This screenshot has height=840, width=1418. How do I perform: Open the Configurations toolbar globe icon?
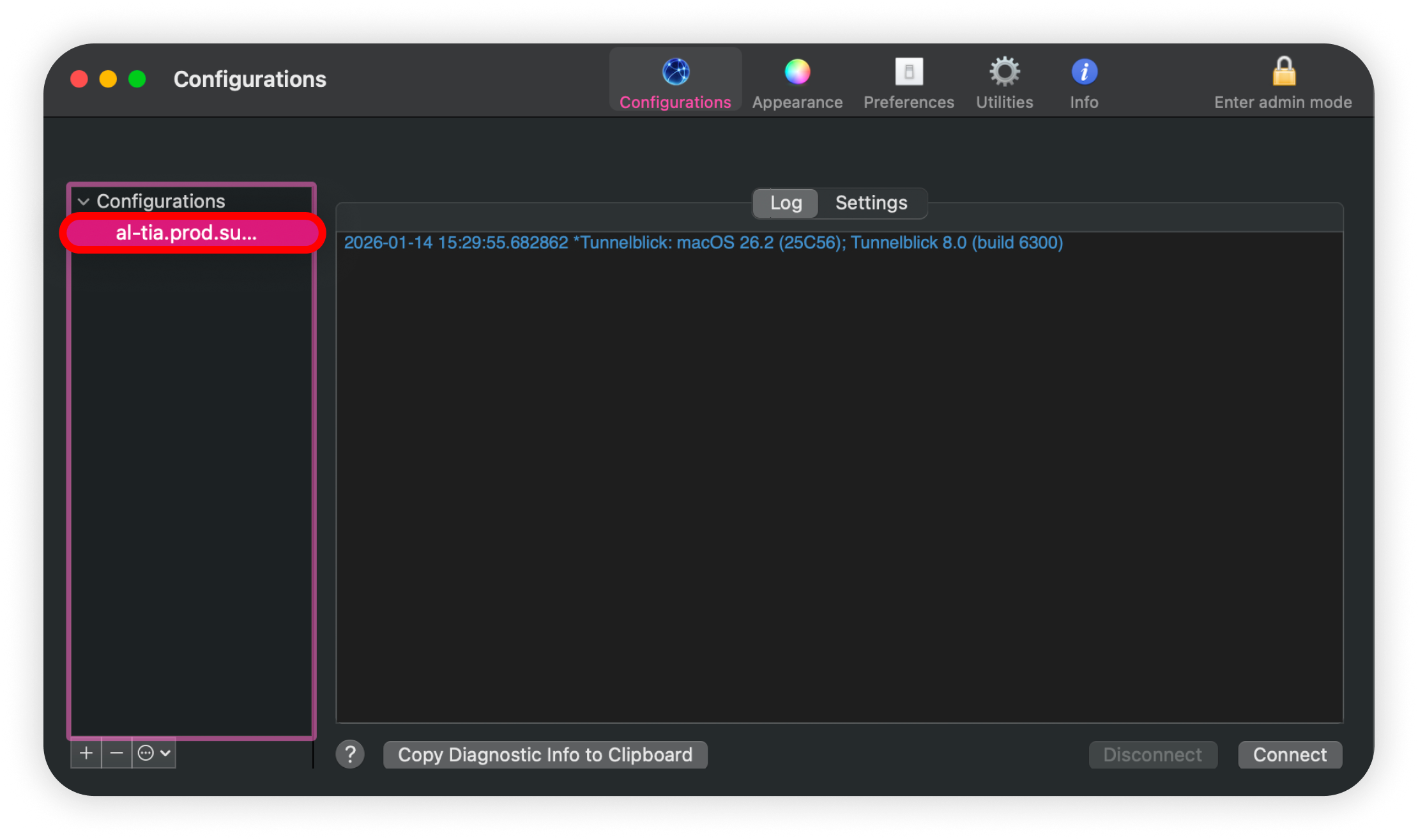675,72
